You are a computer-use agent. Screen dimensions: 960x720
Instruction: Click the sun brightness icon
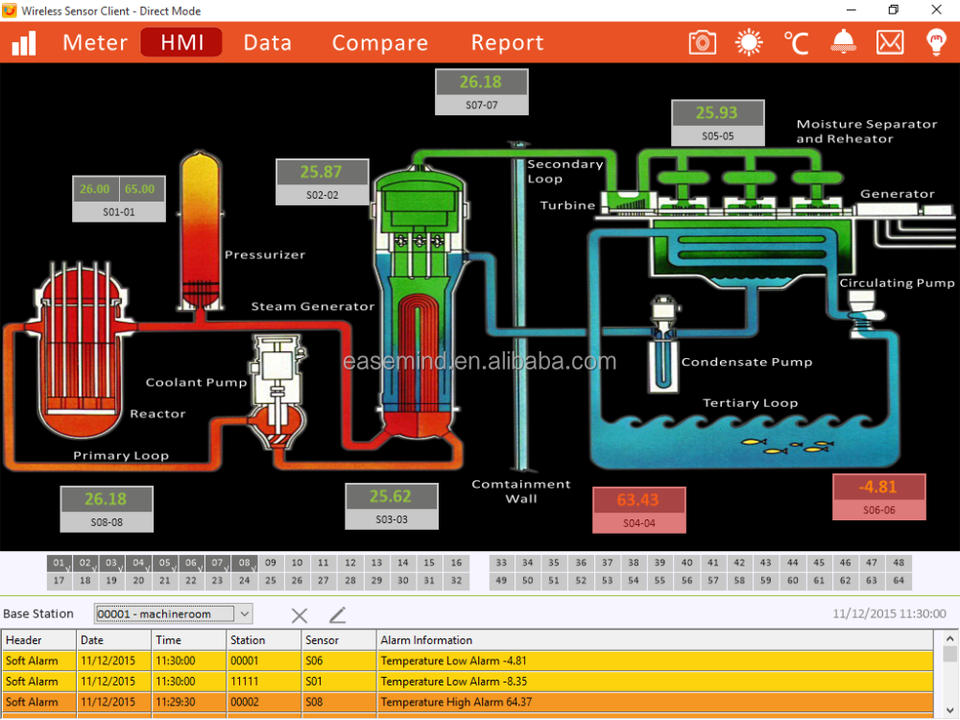pyautogui.click(x=748, y=42)
